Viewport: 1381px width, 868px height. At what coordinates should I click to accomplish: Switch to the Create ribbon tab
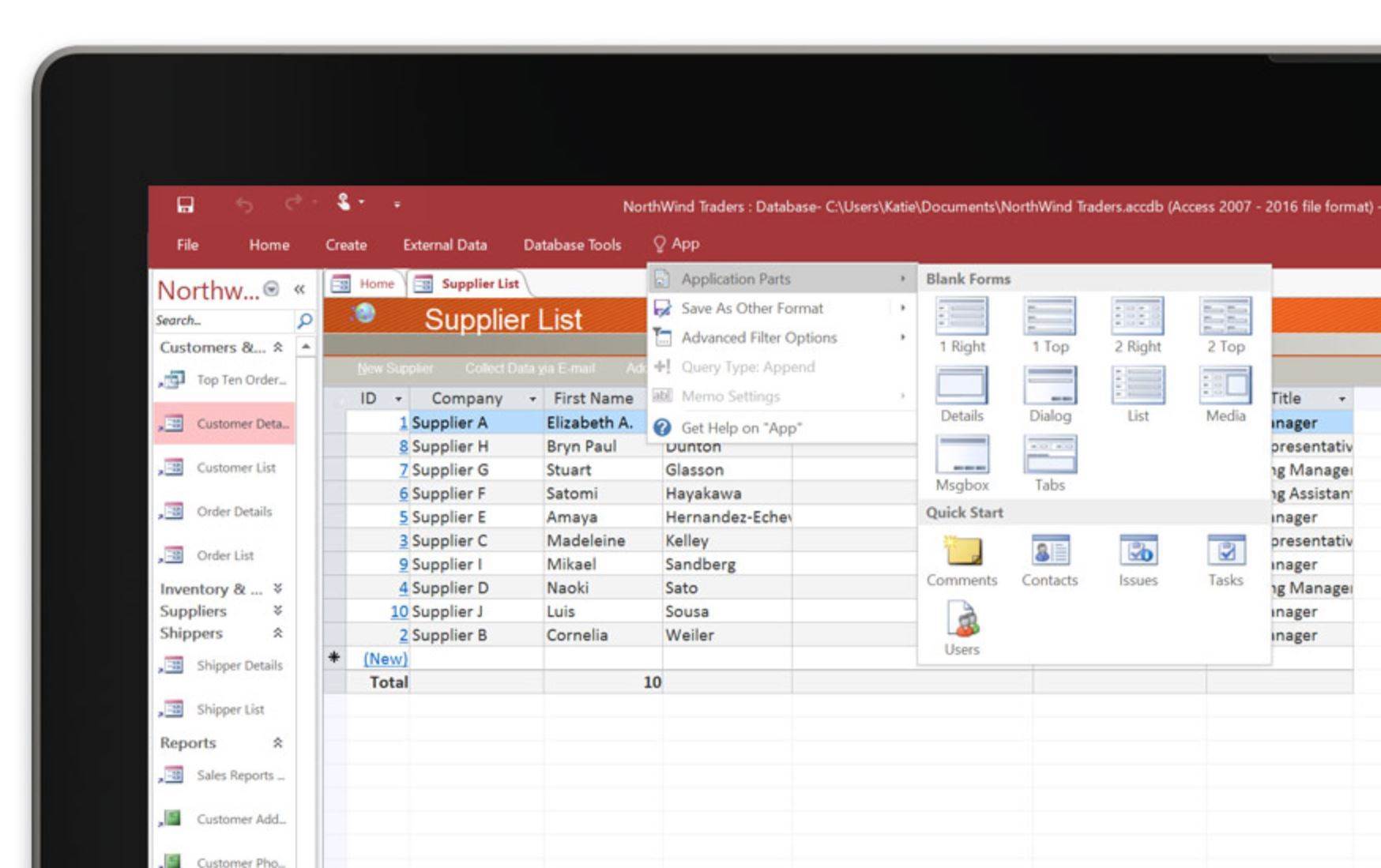coord(345,245)
